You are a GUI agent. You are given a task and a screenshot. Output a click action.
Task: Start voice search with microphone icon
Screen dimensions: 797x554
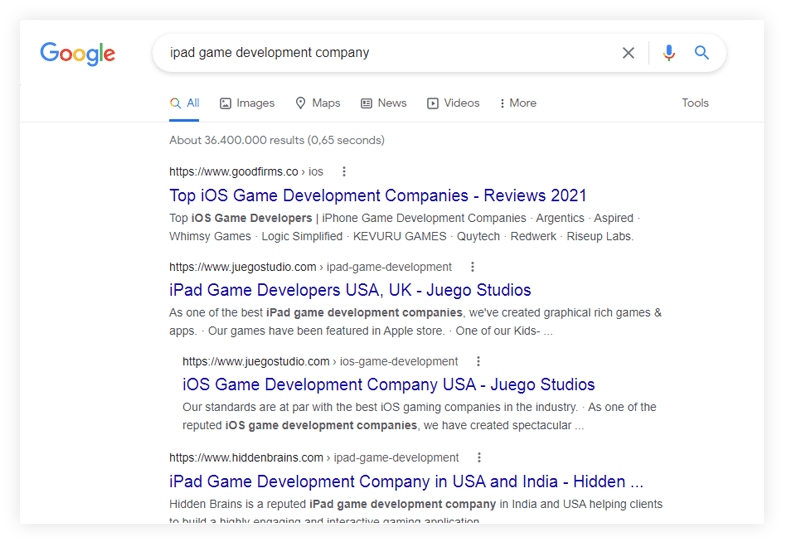[669, 53]
